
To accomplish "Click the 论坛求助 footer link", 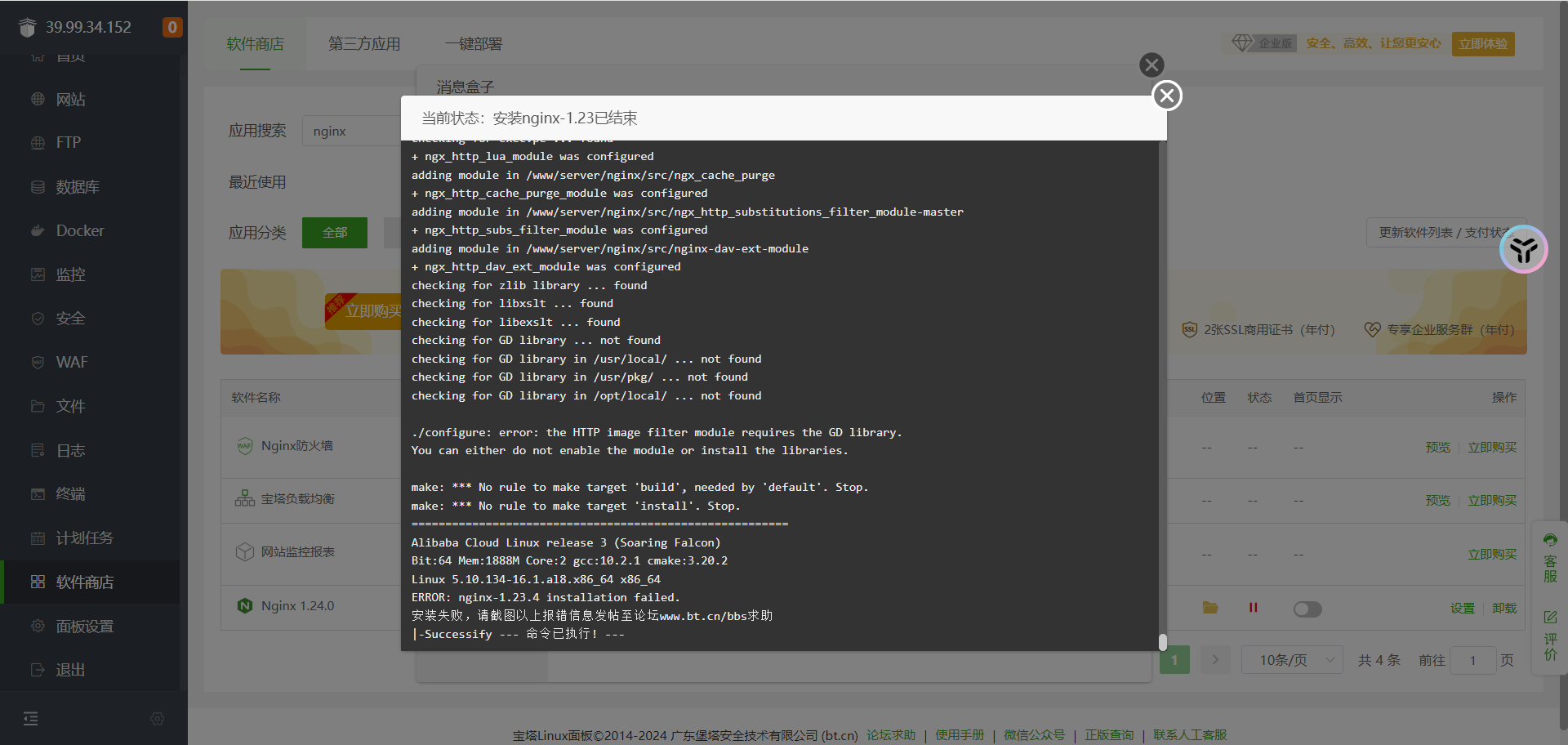I will [891, 735].
